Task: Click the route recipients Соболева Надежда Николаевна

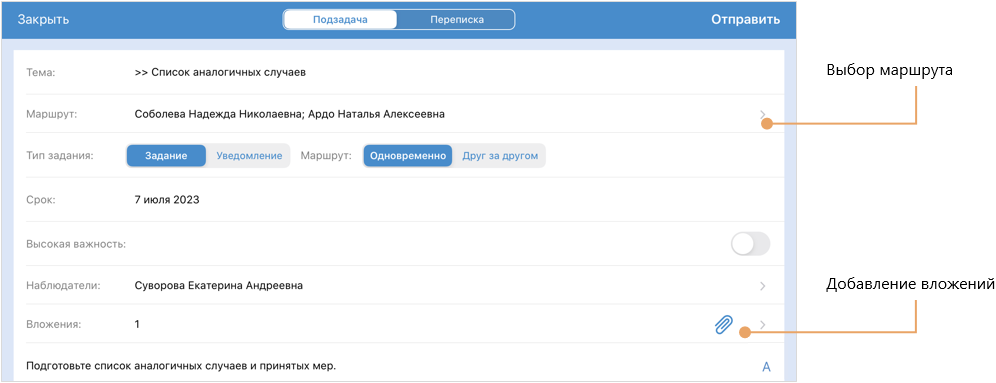Action: pos(218,114)
